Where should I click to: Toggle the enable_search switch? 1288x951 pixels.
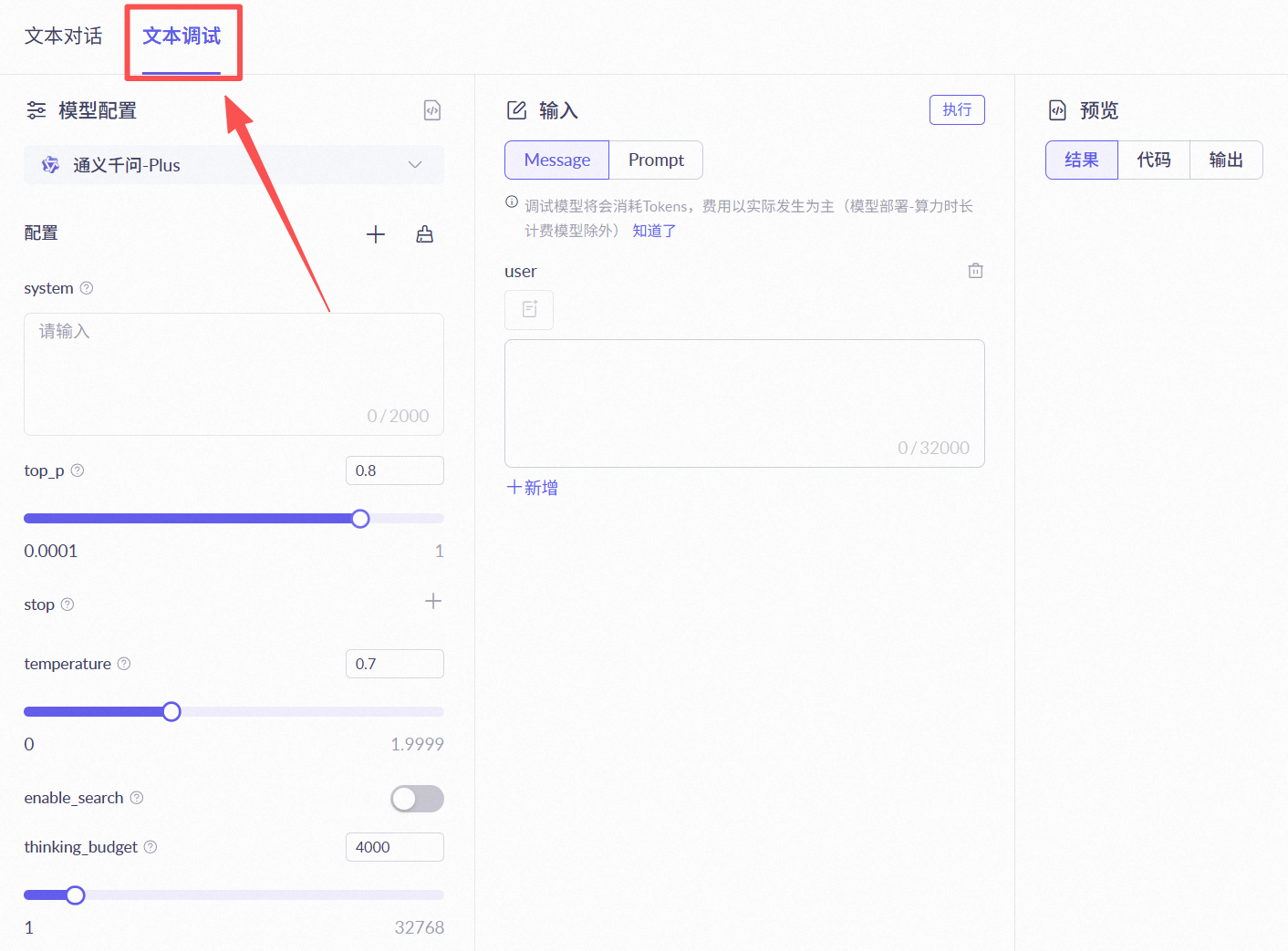[x=417, y=799]
